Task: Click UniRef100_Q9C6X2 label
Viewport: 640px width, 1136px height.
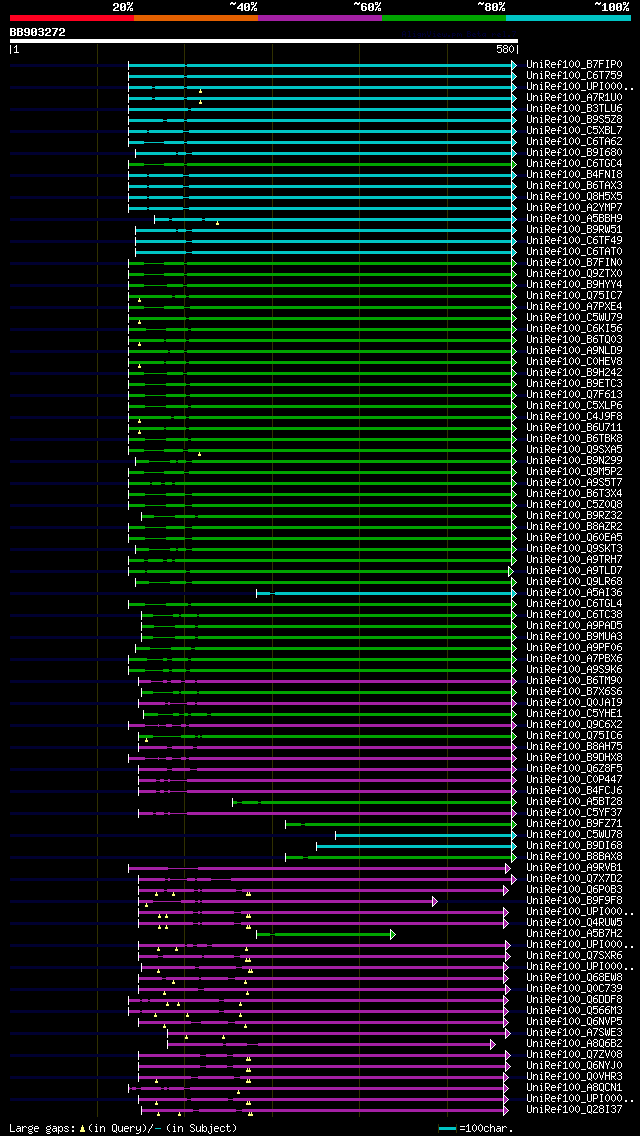Action: coord(574,725)
